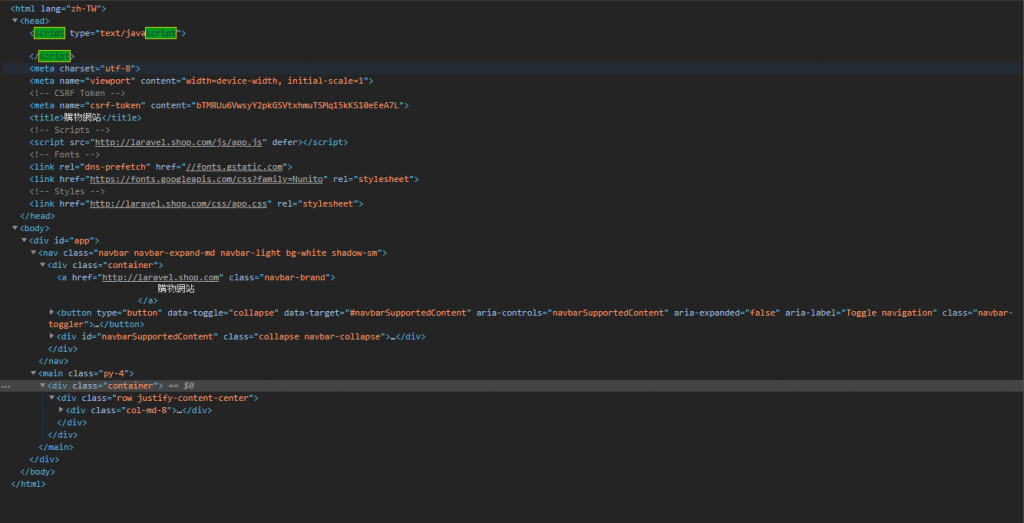Select the csrf-token meta line
Screen dimensions: 1024x523
(x=219, y=105)
